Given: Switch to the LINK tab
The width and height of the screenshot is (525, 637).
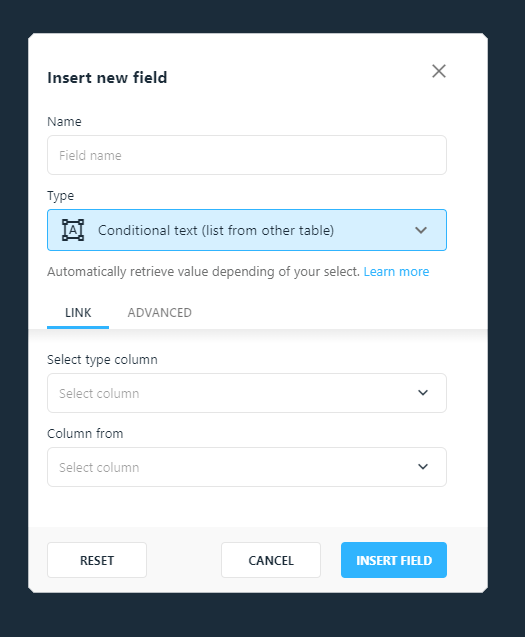Looking at the screenshot, I should pyautogui.click(x=78, y=313).
